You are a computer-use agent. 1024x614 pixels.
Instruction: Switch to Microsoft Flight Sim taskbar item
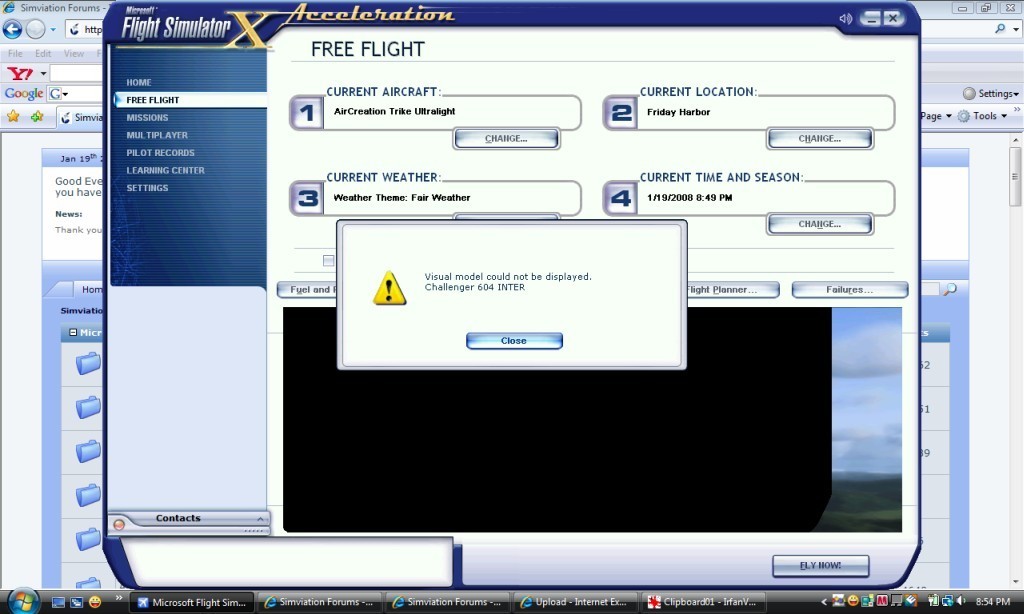click(x=192, y=602)
